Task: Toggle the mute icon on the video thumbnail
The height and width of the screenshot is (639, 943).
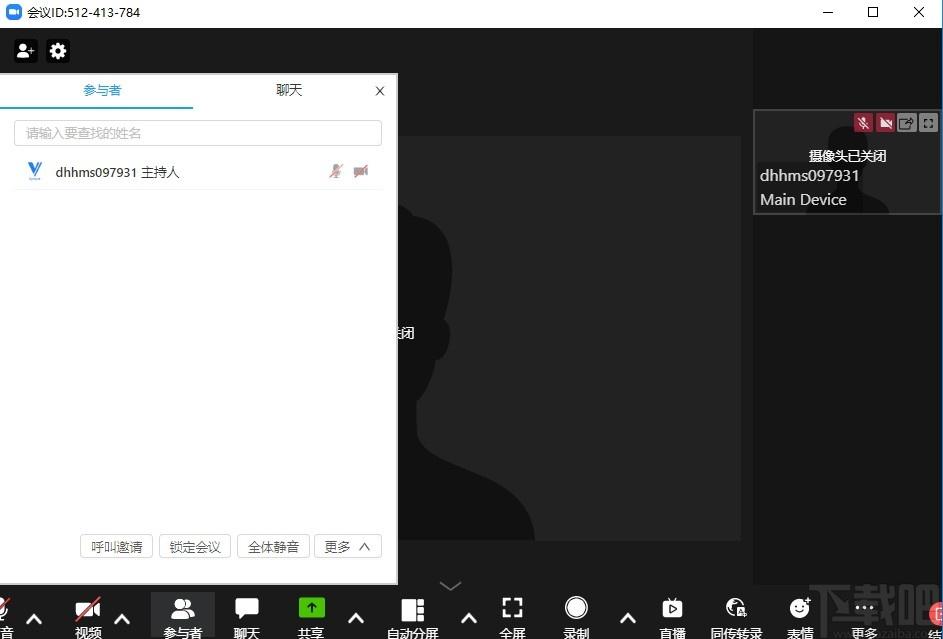Action: [863, 123]
